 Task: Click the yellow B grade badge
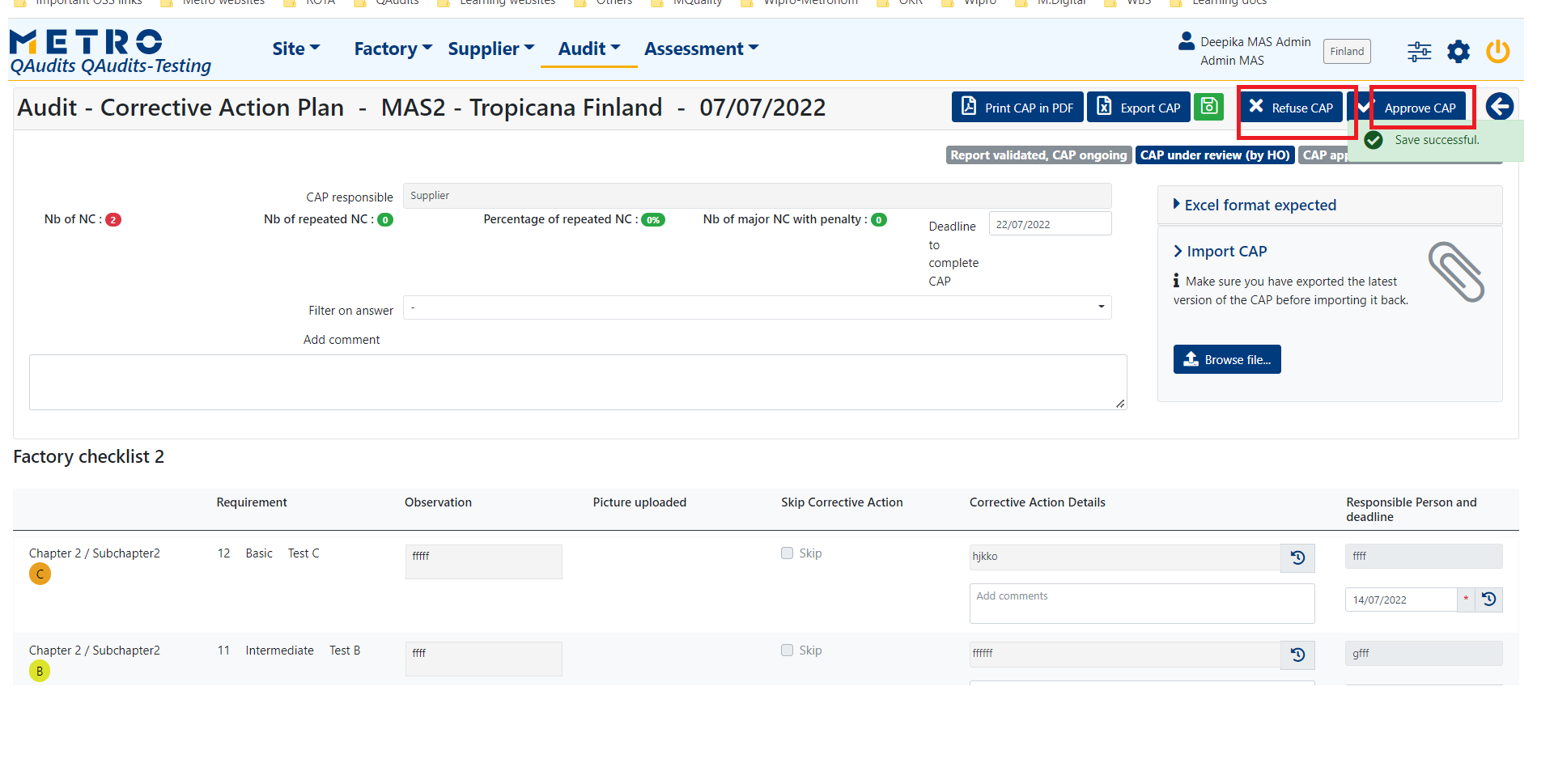[40, 671]
